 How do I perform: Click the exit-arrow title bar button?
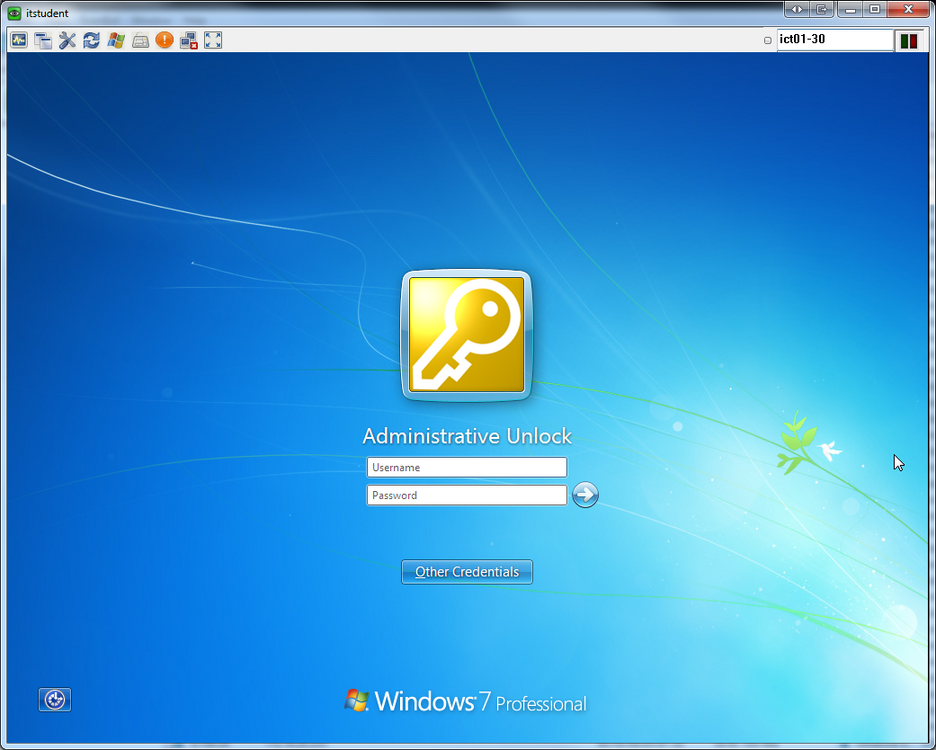click(822, 10)
